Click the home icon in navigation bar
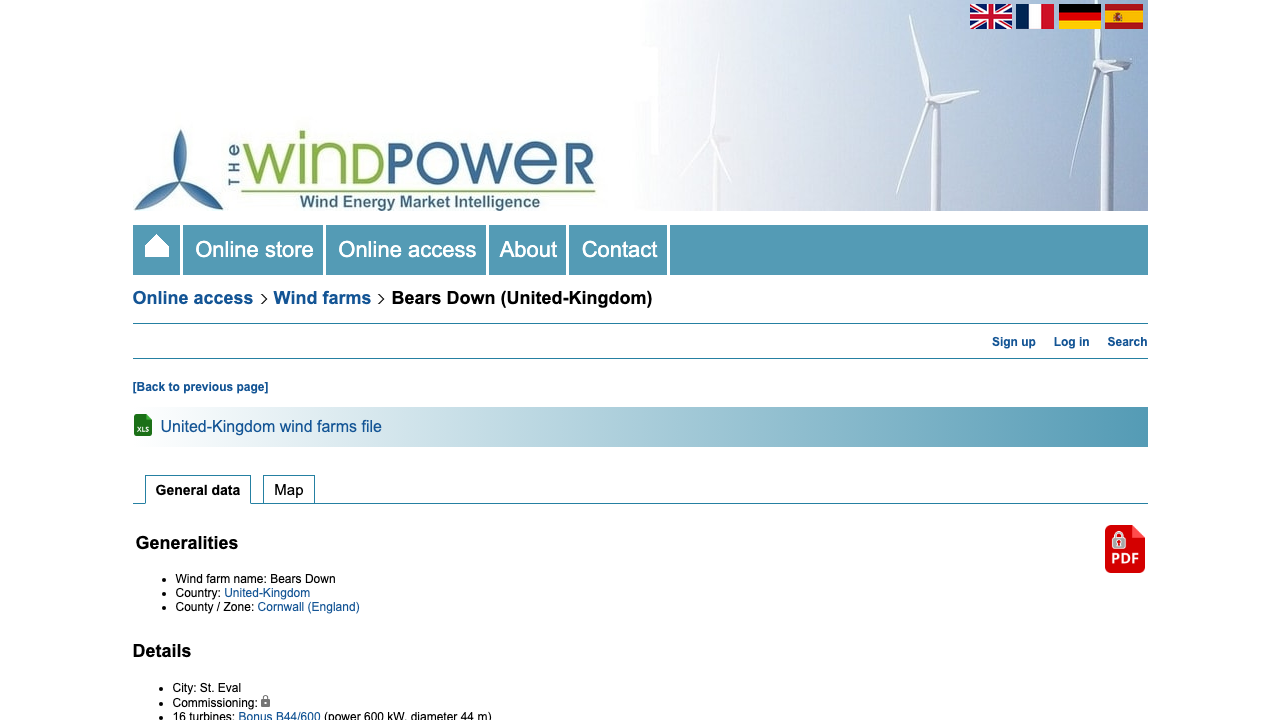The width and height of the screenshot is (1280, 720). pos(156,249)
